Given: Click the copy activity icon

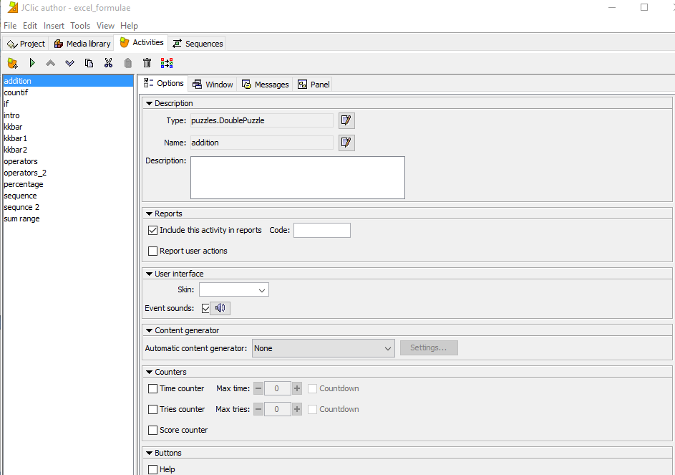Looking at the screenshot, I should point(89,63).
